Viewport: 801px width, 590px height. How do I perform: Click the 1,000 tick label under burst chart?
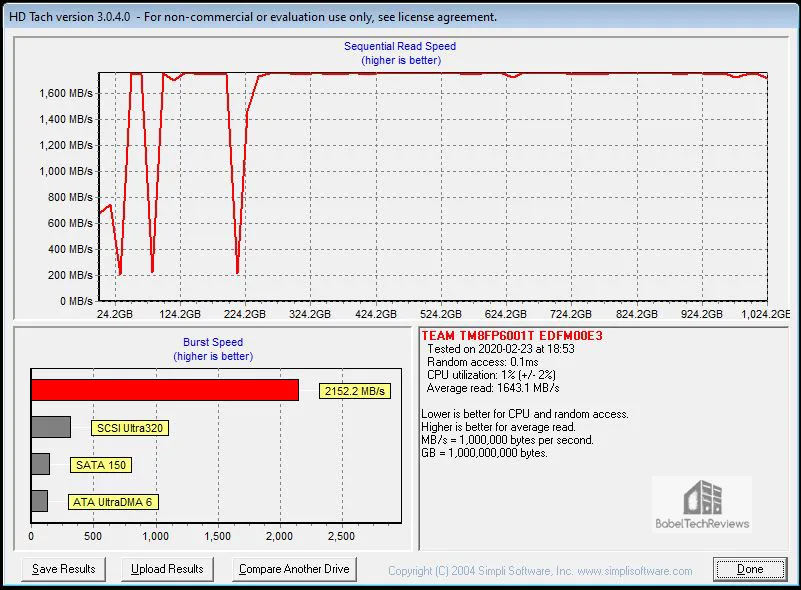(155, 536)
